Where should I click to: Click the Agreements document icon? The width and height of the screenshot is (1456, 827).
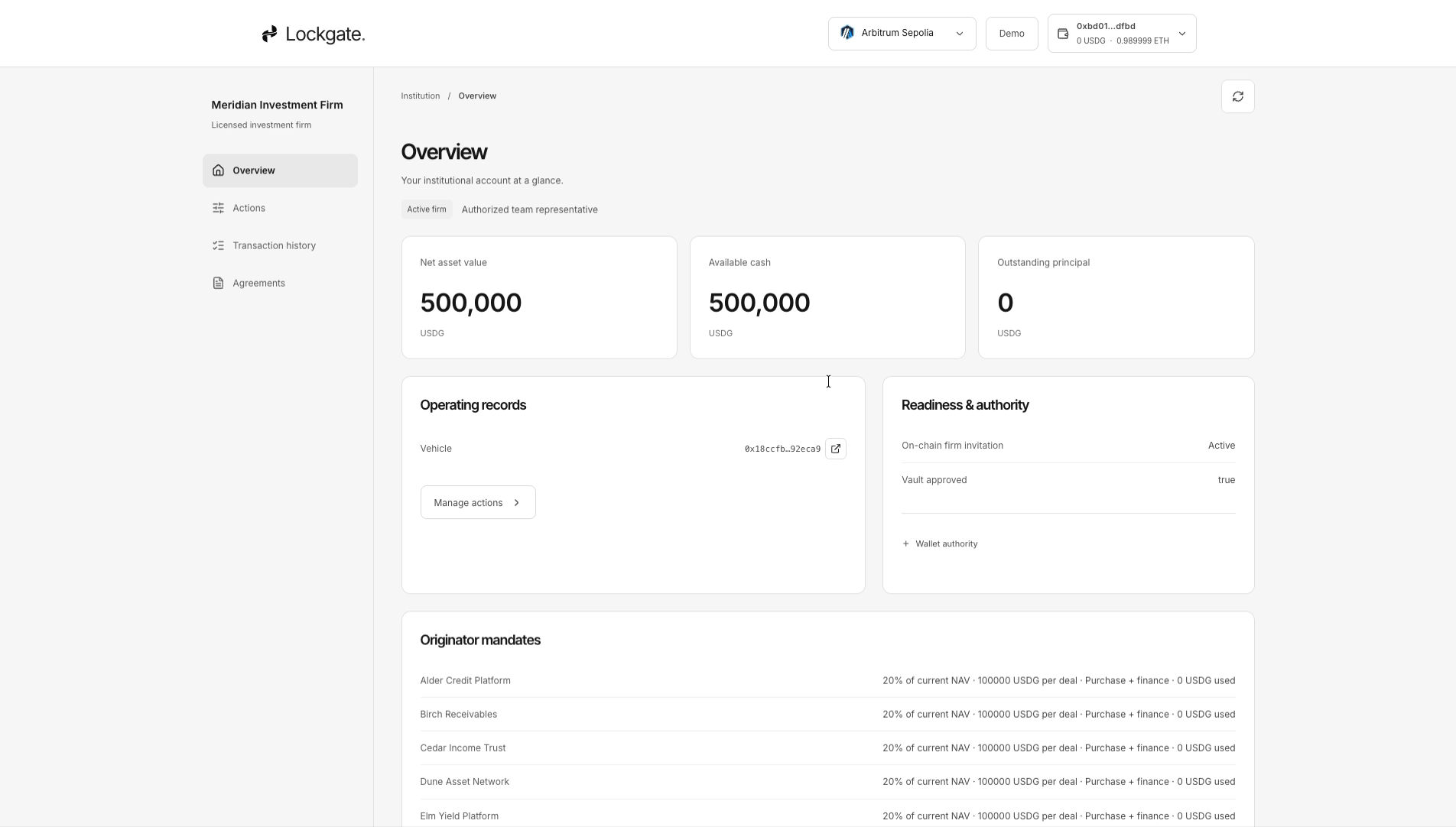click(218, 283)
